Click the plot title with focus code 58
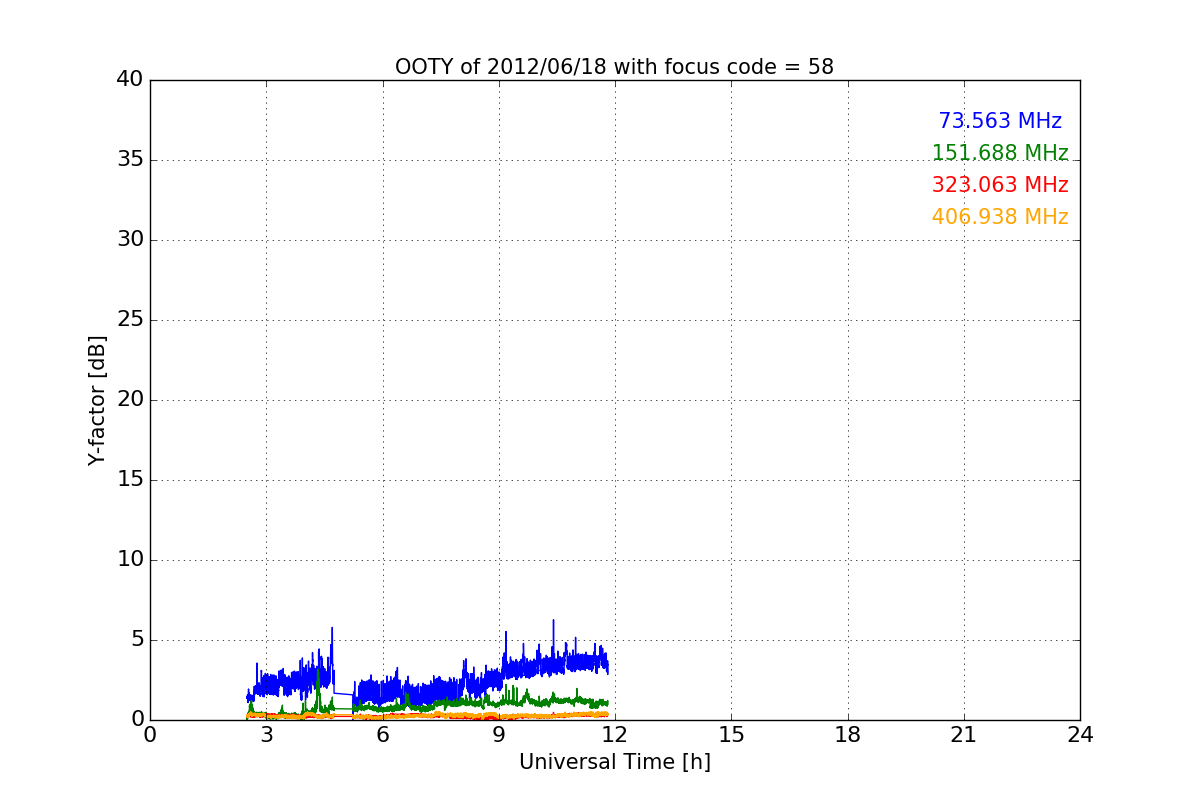The height and width of the screenshot is (800, 1200). [614, 67]
